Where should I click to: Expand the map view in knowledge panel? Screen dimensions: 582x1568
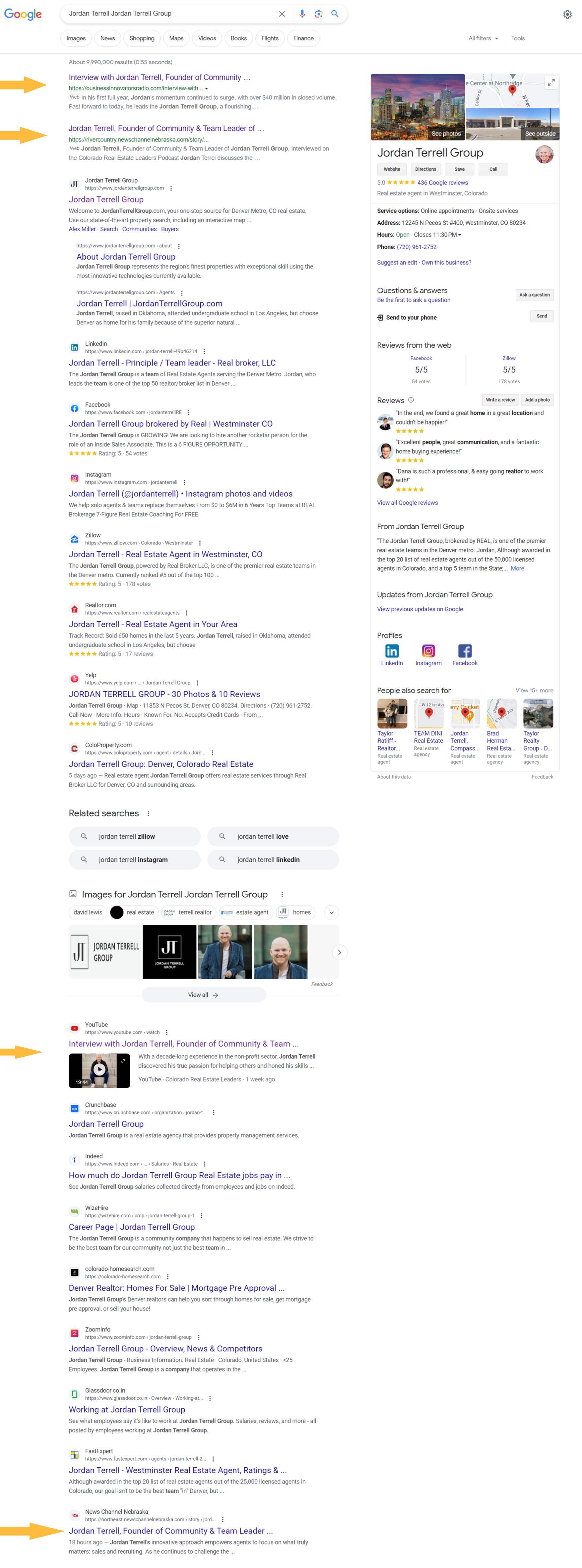click(x=550, y=82)
